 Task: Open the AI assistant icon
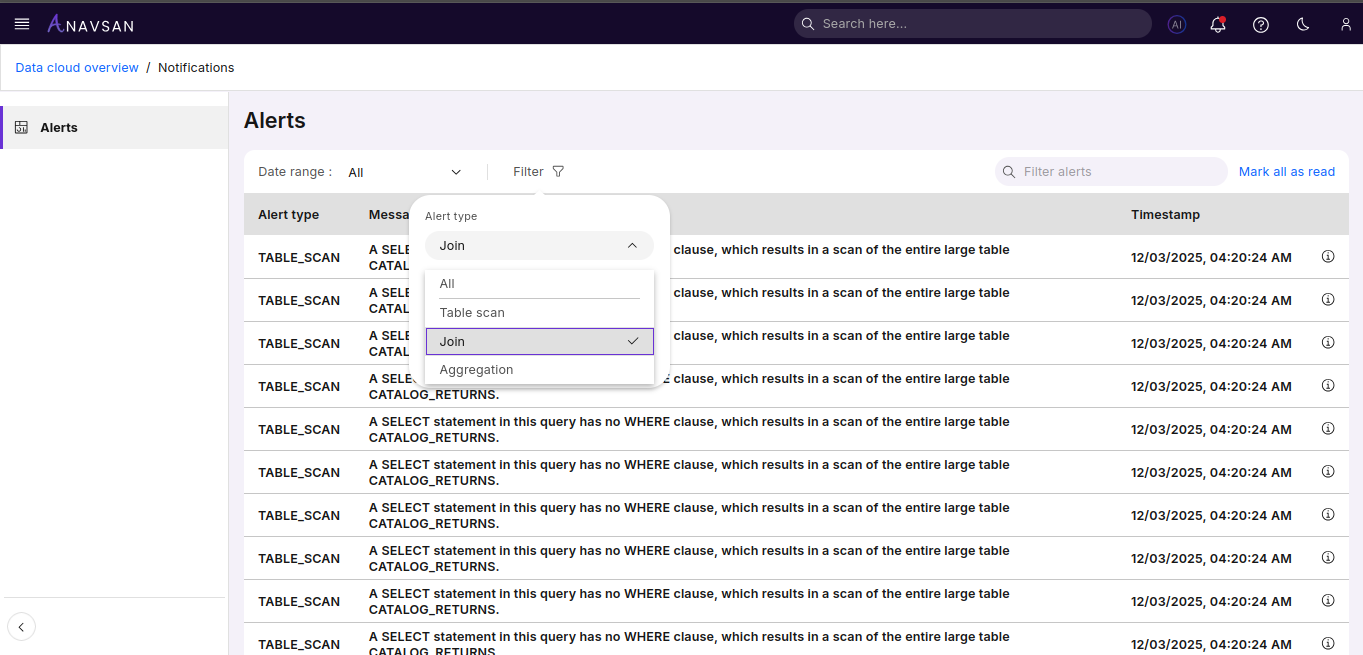(1177, 25)
